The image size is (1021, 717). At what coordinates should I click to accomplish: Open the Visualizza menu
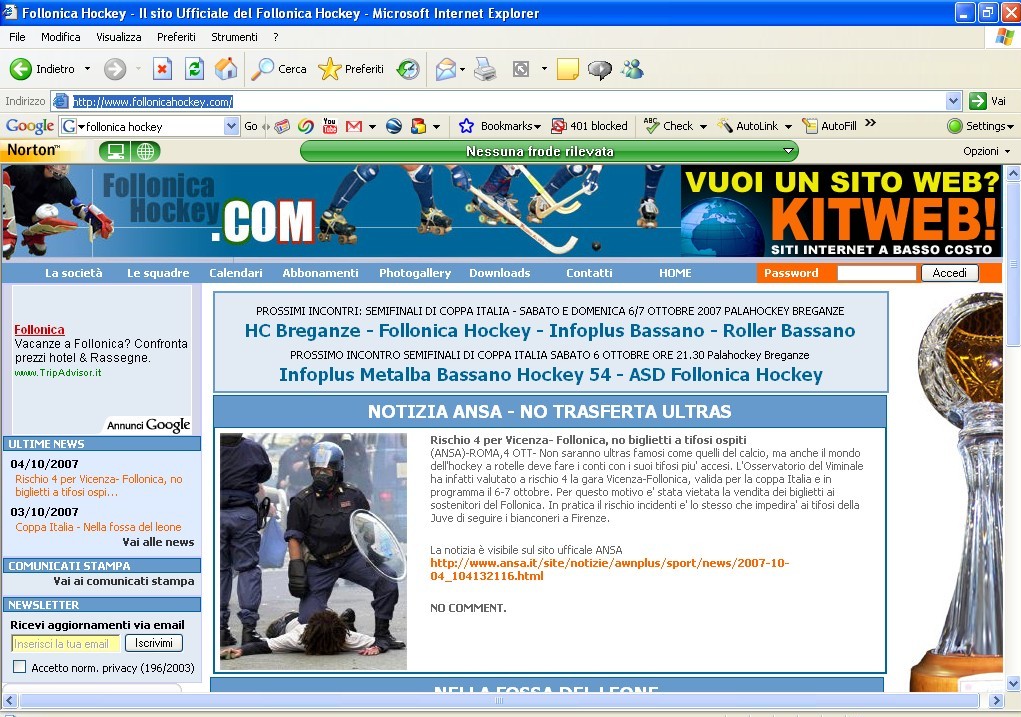point(119,37)
